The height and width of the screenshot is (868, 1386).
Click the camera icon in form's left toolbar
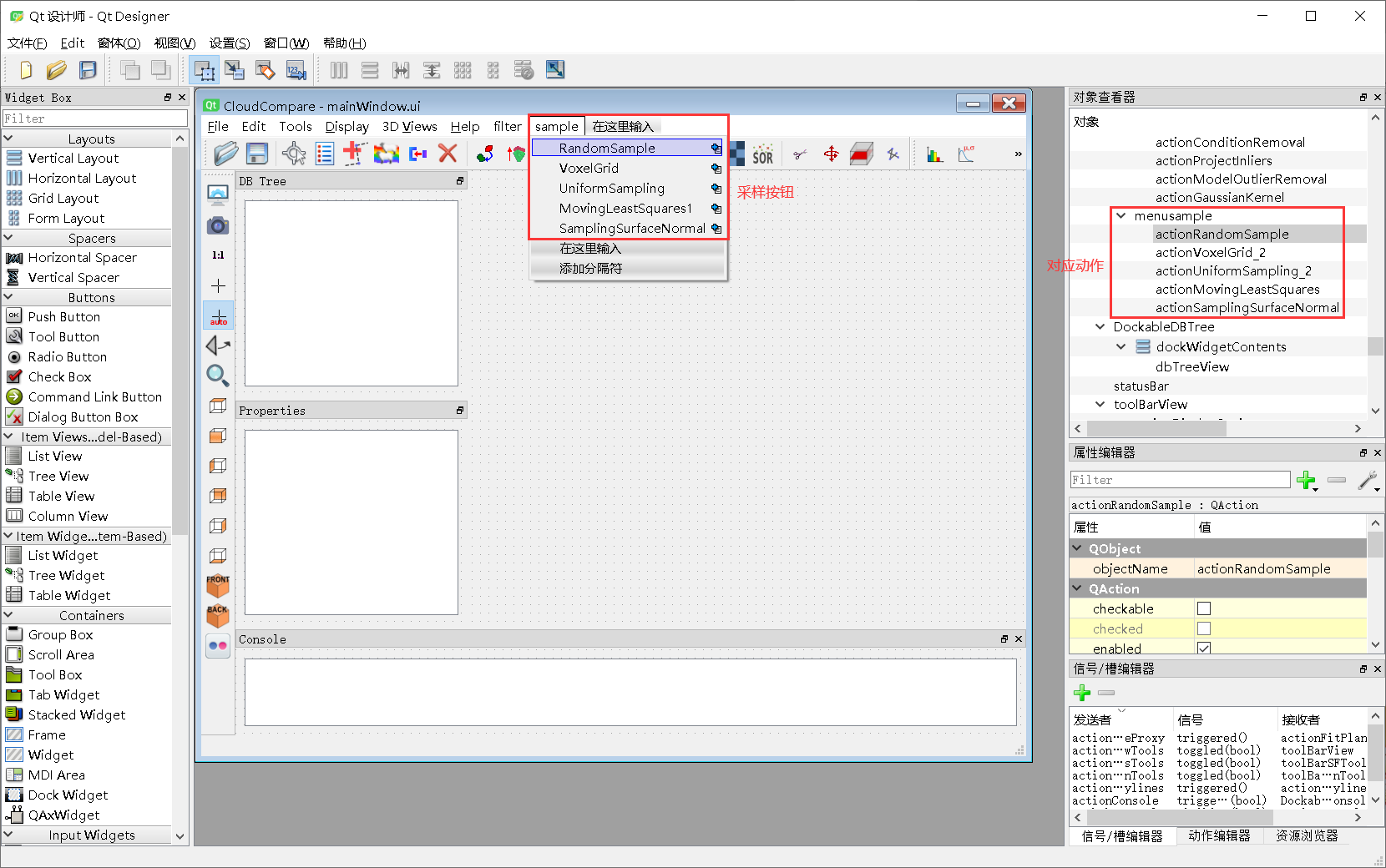pyautogui.click(x=218, y=225)
